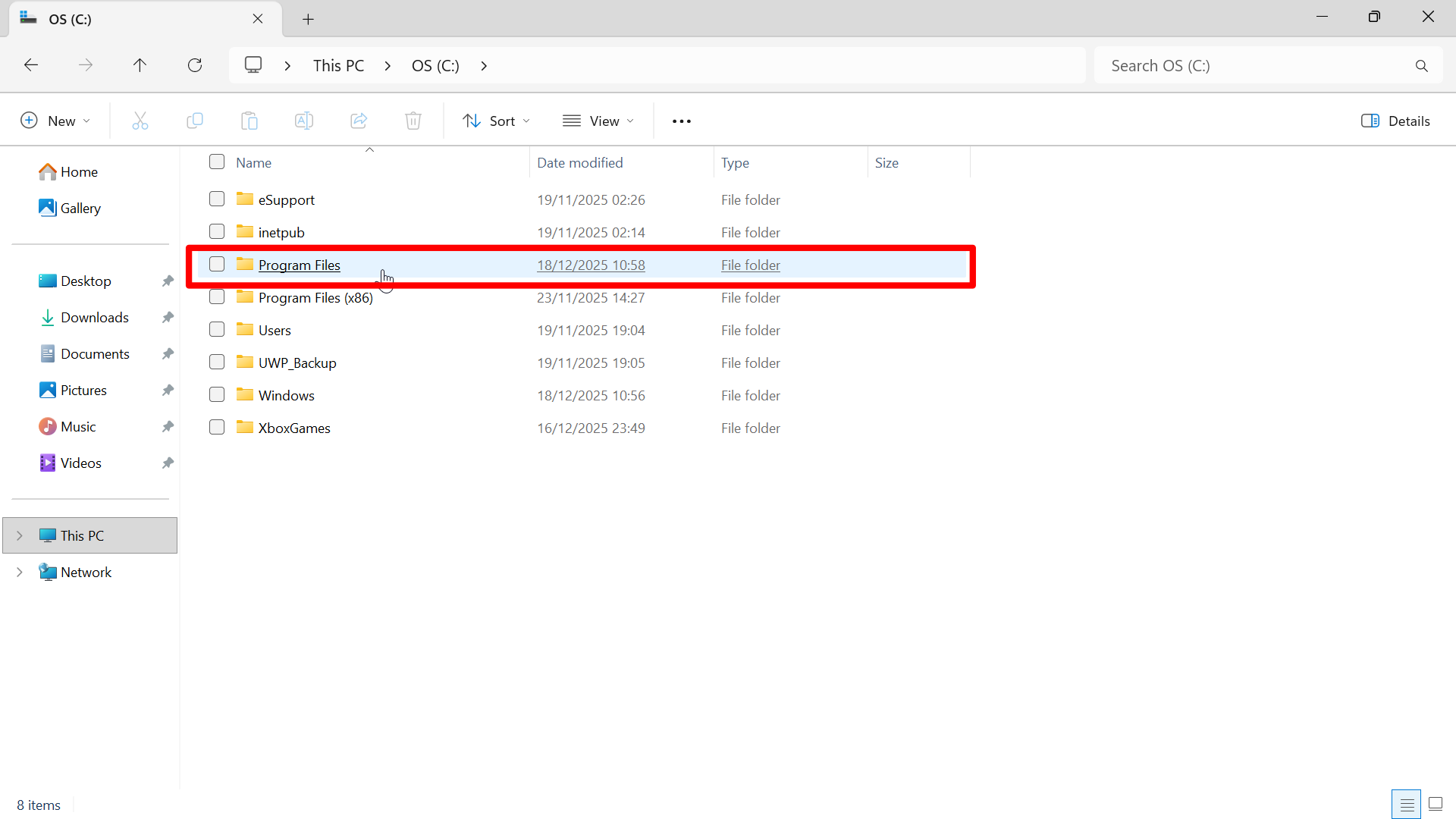The image size is (1456, 819).
Task: Open the Share icon in the toolbar
Action: point(359,121)
